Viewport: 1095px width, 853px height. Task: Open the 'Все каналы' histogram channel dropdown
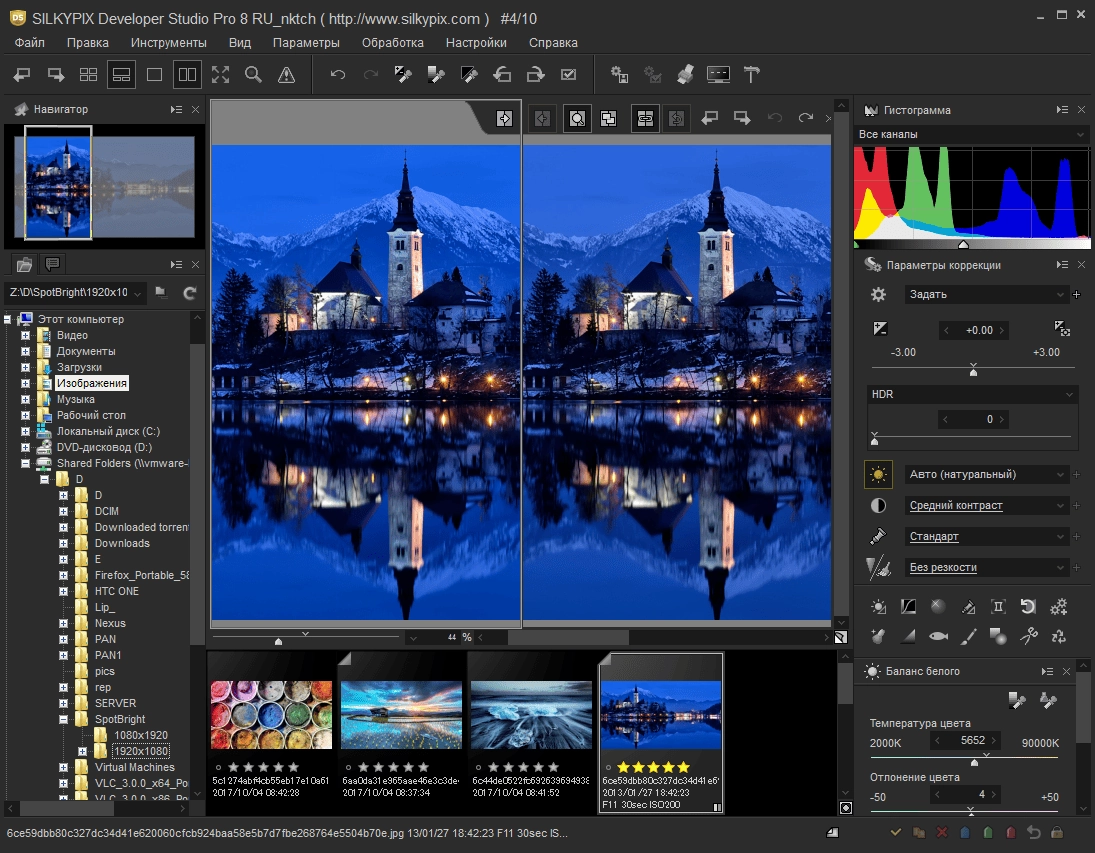[x=971, y=134]
